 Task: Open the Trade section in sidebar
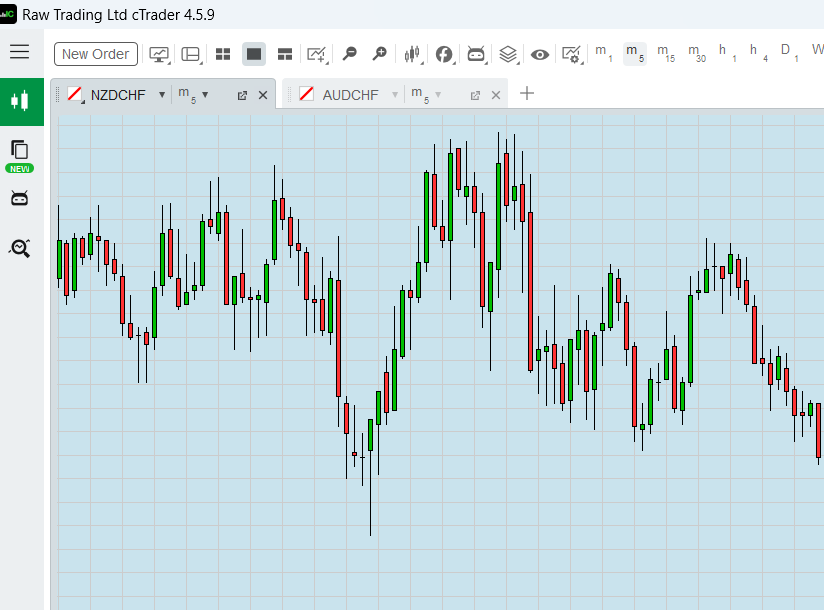click(x=22, y=101)
